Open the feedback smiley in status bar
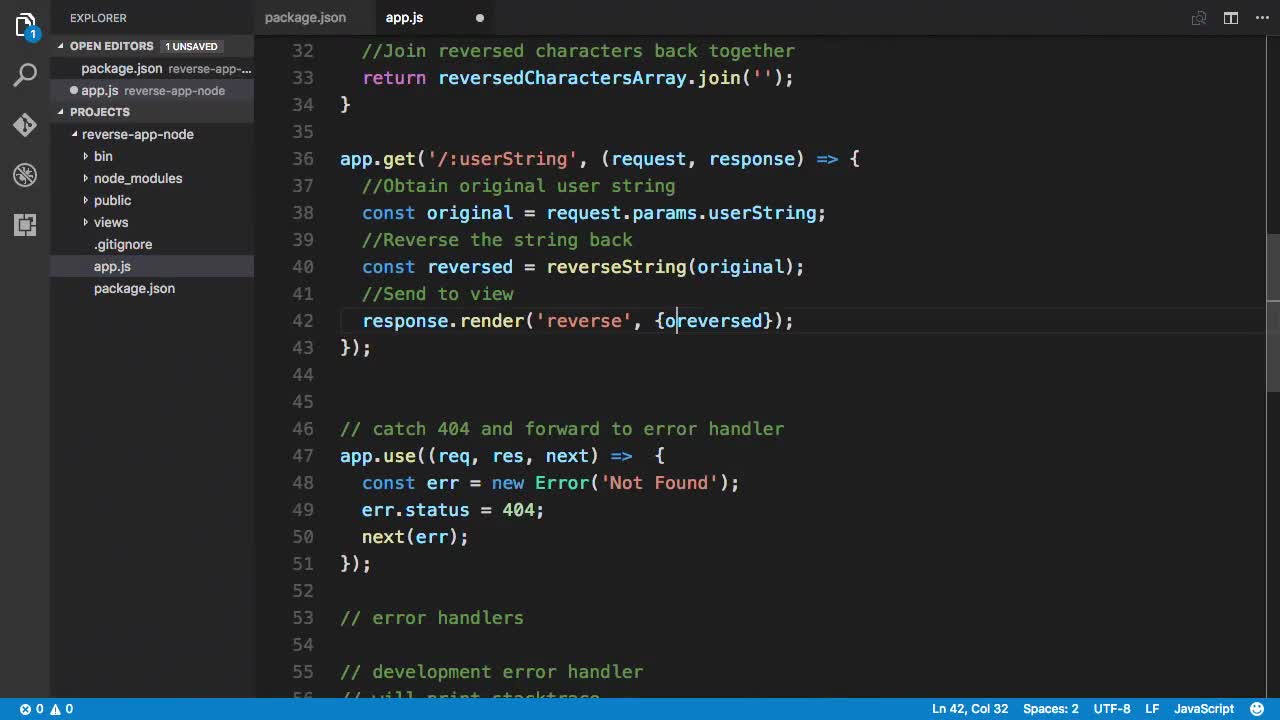Image resolution: width=1280 pixels, height=720 pixels. click(1257, 709)
